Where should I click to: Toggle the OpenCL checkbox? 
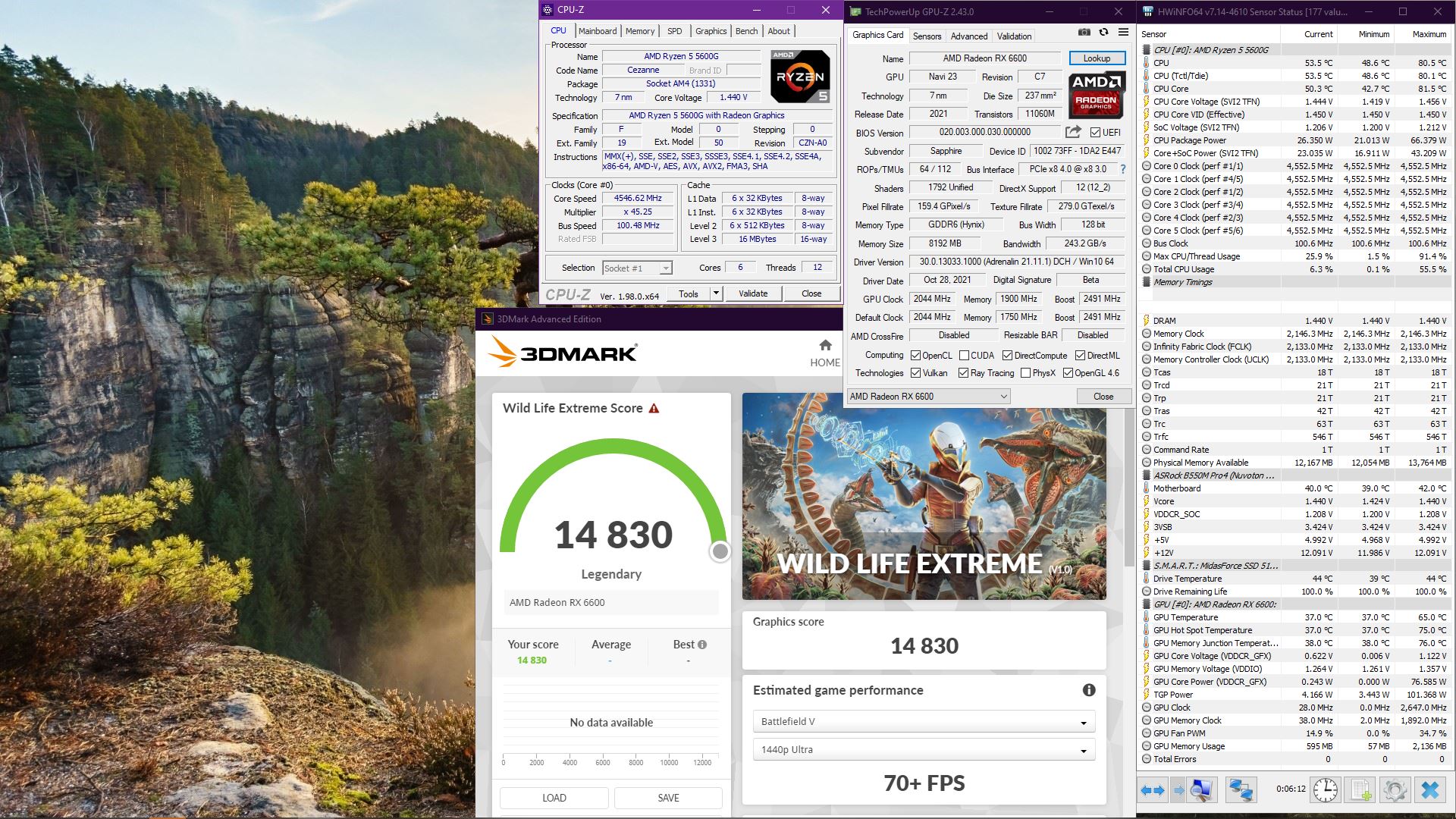[x=915, y=356]
